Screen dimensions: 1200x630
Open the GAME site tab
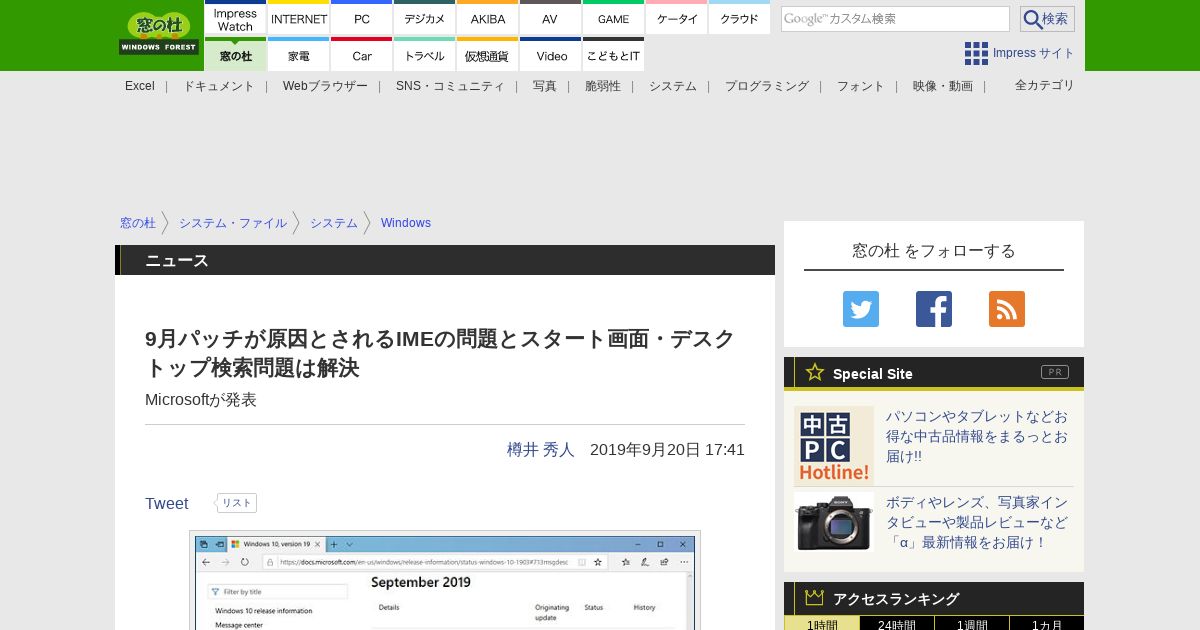tap(613, 19)
